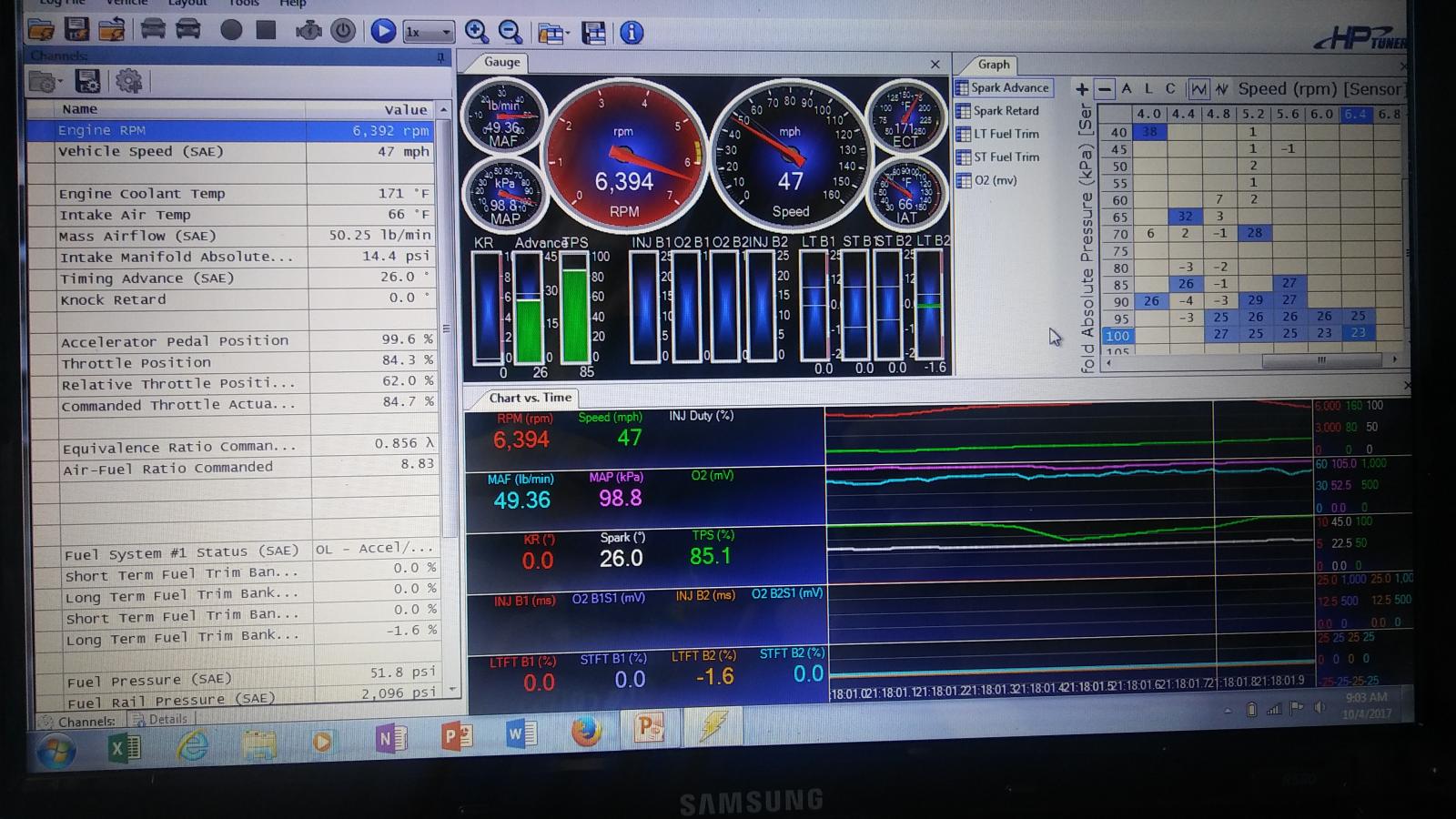Image resolution: width=1456 pixels, height=819 pixels.
Task: Click the reopen log folder icon with arrow
Action: coord(112,30)
